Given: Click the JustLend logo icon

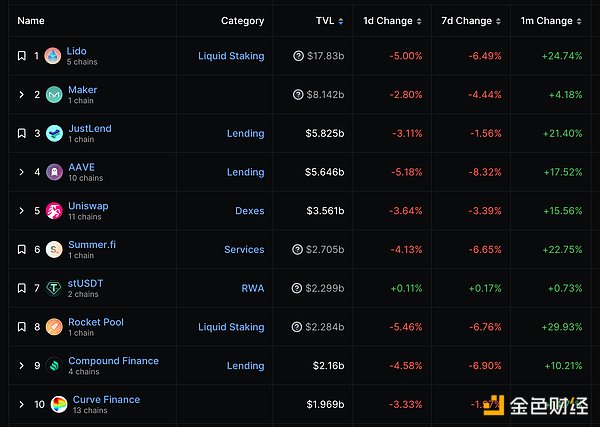Looking at the screenshot, I should click(x=54, y=133).
